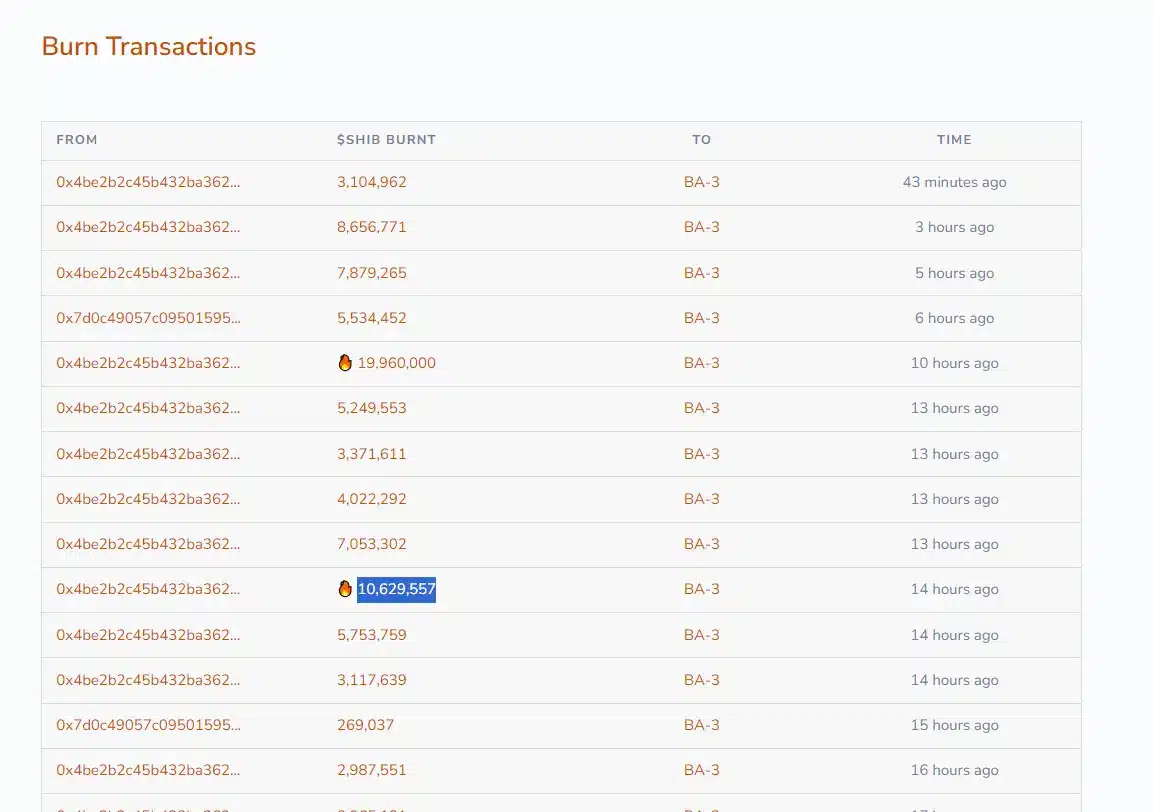
Task: Open BA-3 link in the 5,249,553 row
Action: tap(702, 407)
